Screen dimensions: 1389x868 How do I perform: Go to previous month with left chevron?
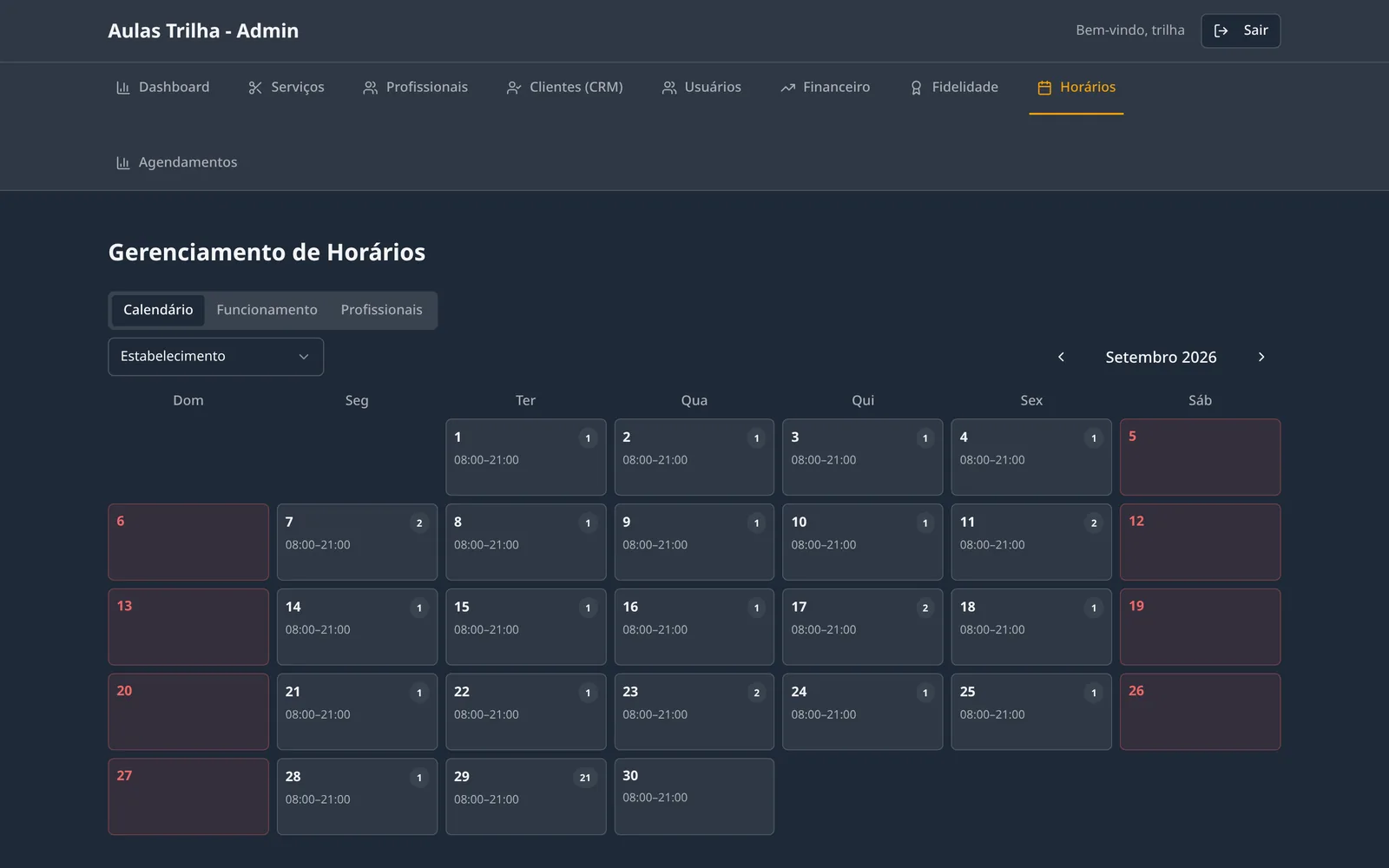coord(1061,357)
